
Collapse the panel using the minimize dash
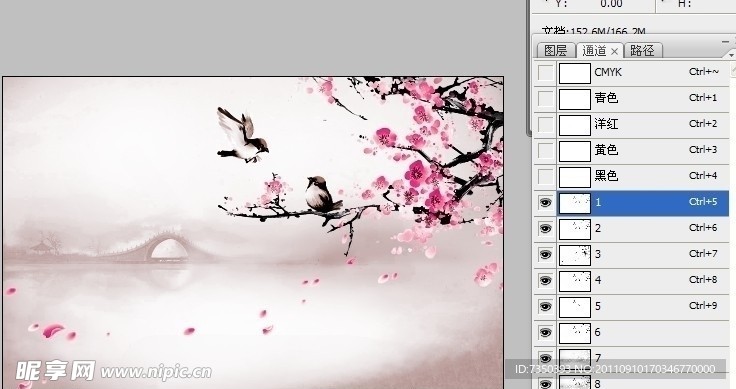coord(726,42)
